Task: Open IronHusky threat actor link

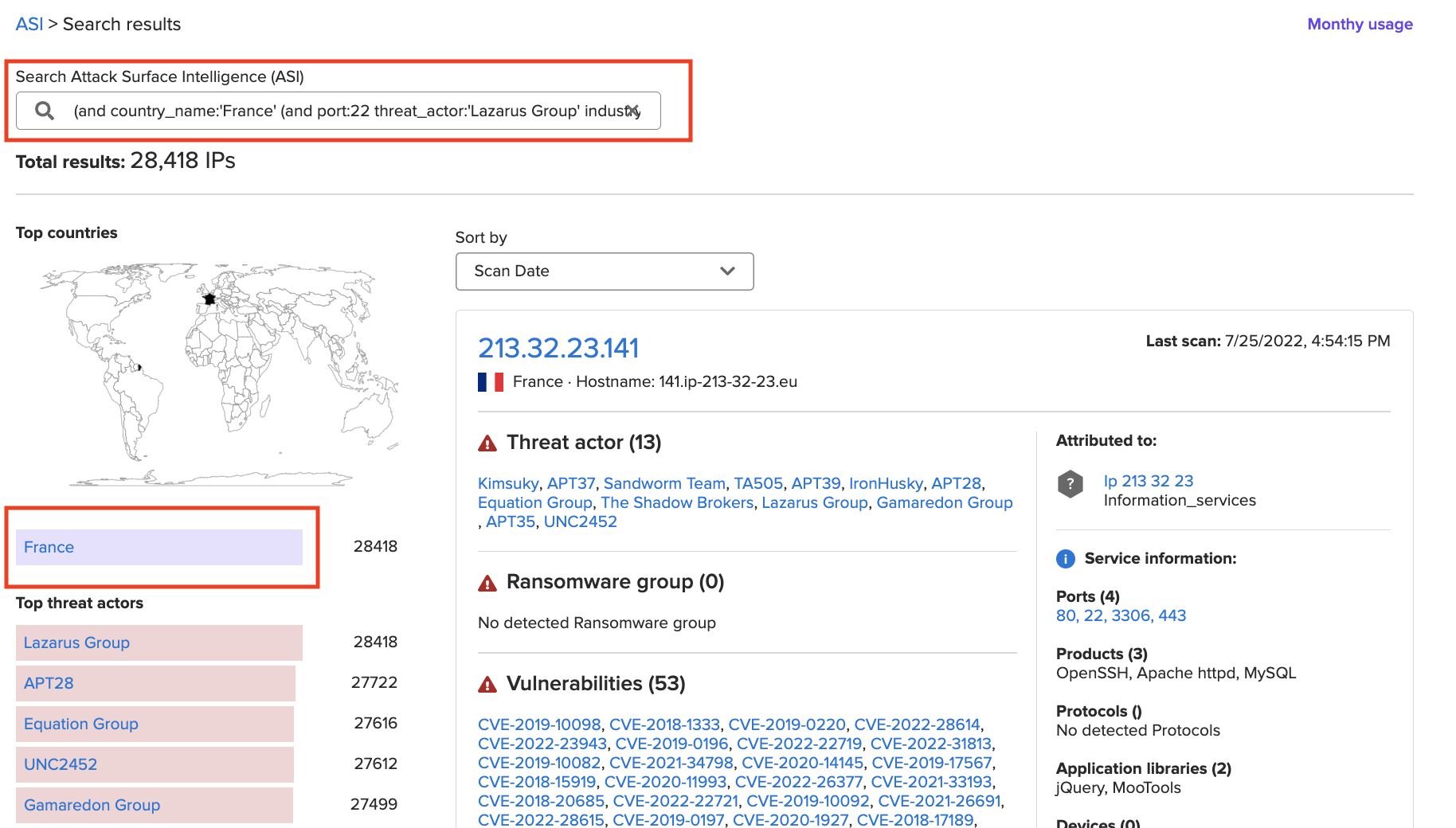Action: (886, 483)
